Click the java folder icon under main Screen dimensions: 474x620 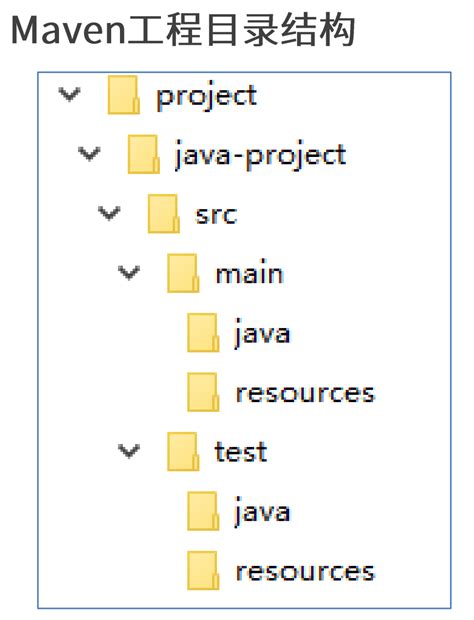point(203,333)
